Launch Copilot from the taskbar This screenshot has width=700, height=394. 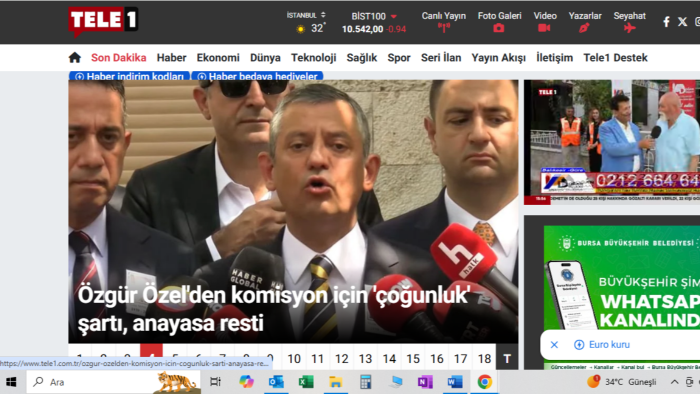click(246, 382)
